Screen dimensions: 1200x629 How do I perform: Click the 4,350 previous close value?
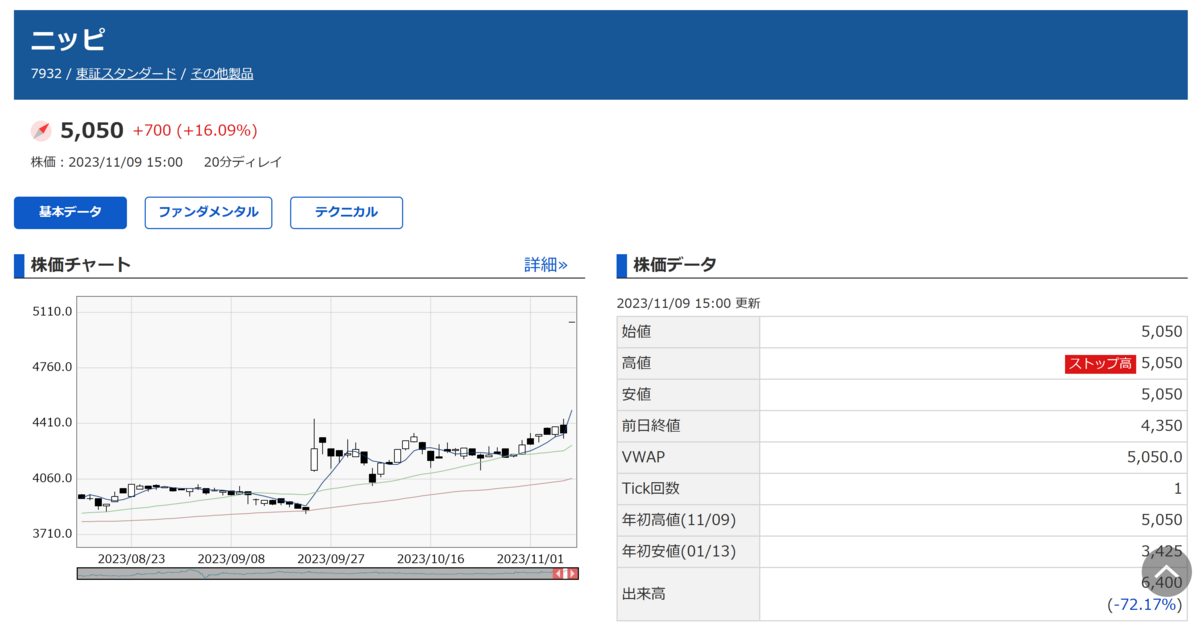click(1161, 426)
